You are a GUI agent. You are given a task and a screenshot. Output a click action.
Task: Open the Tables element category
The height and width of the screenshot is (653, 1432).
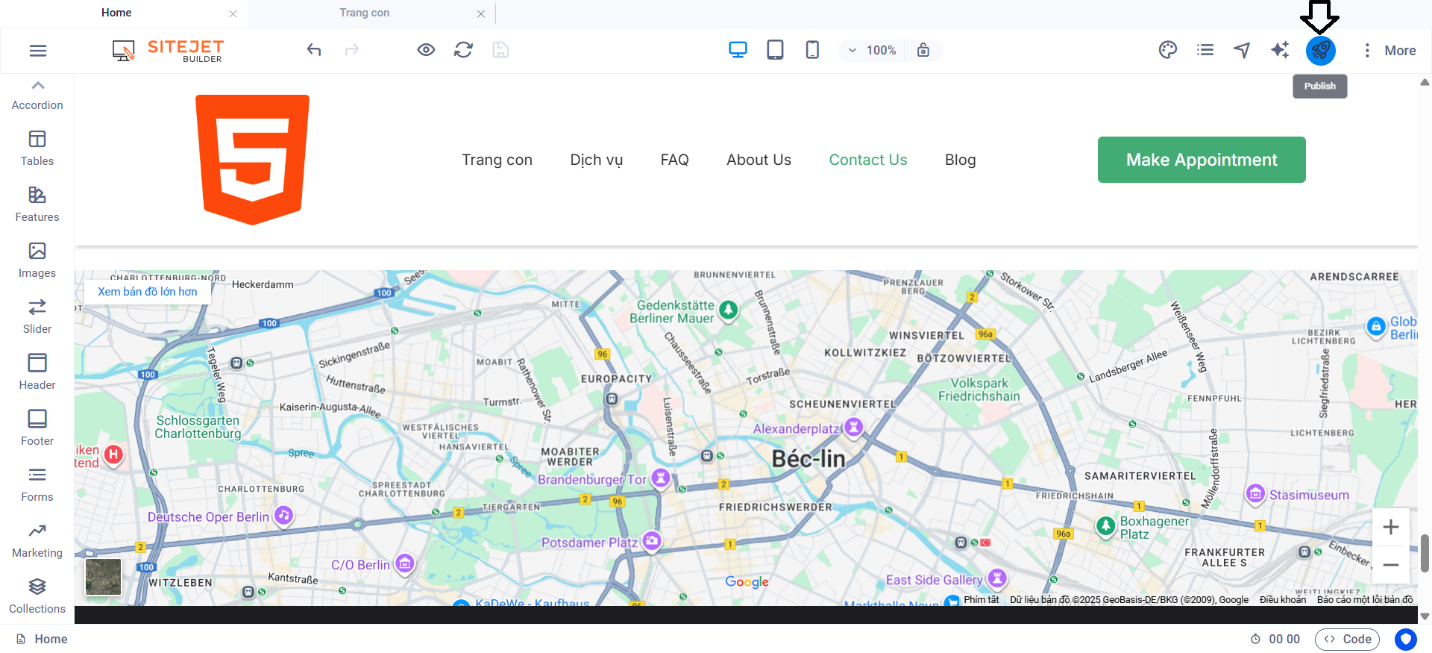(37, 147)
